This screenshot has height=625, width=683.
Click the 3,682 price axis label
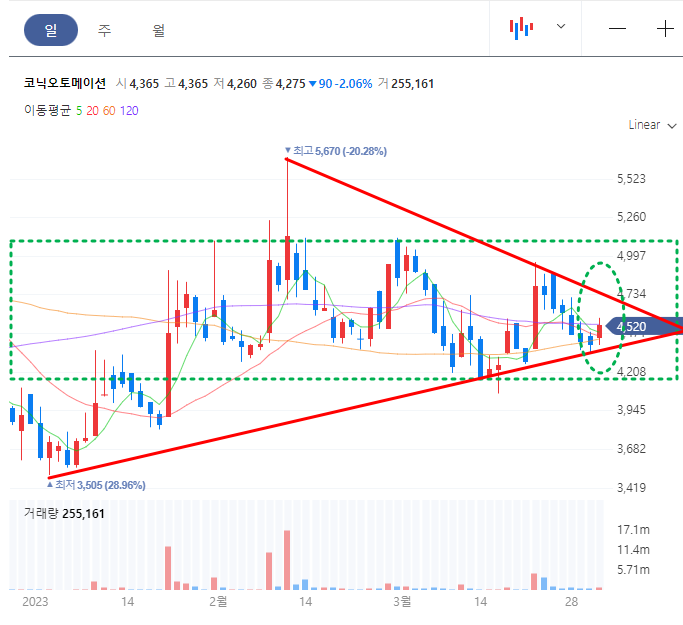pyautogui.click(x=631, y=449)
